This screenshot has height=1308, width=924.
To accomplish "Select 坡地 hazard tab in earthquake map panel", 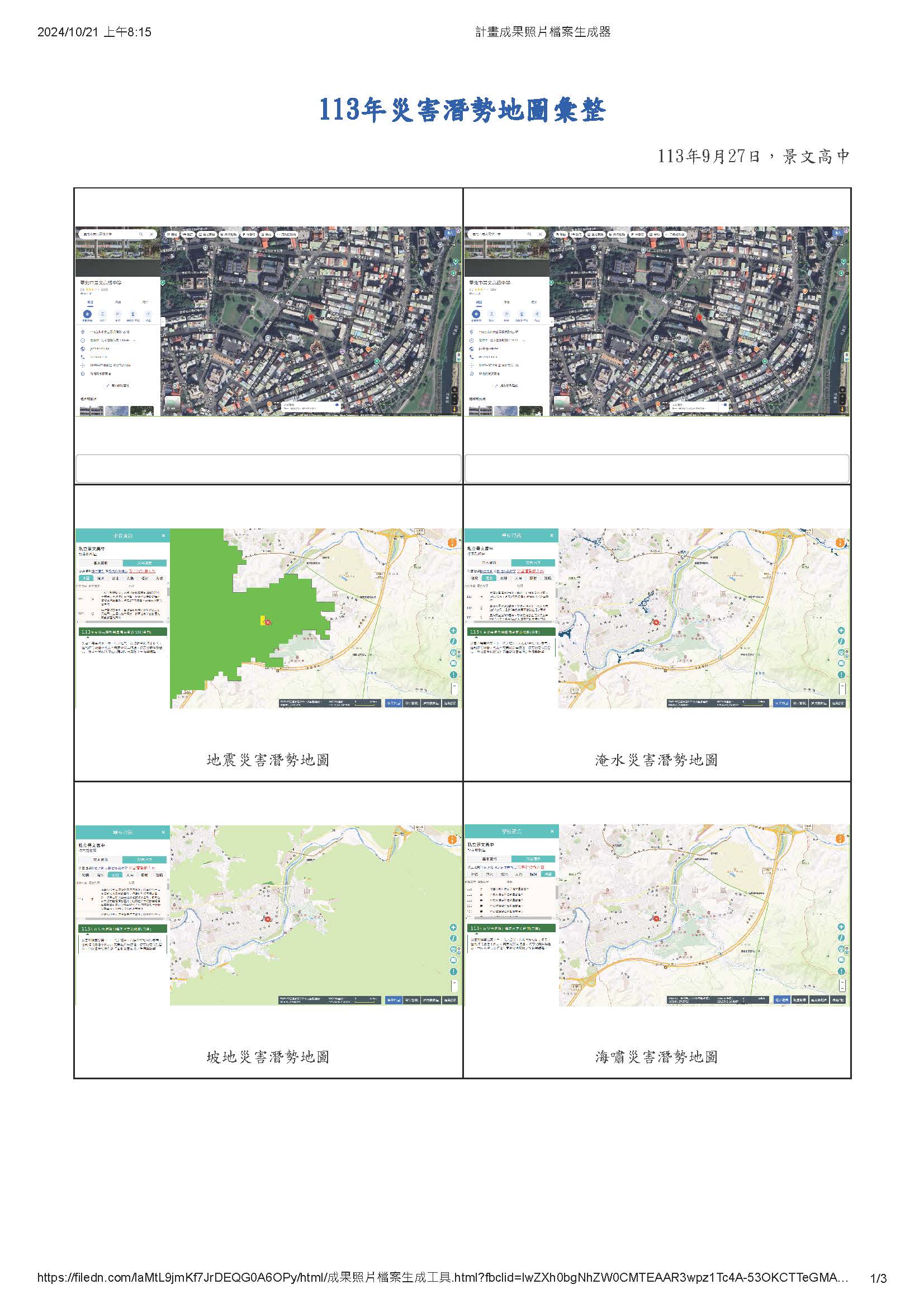I will point(116,578).
